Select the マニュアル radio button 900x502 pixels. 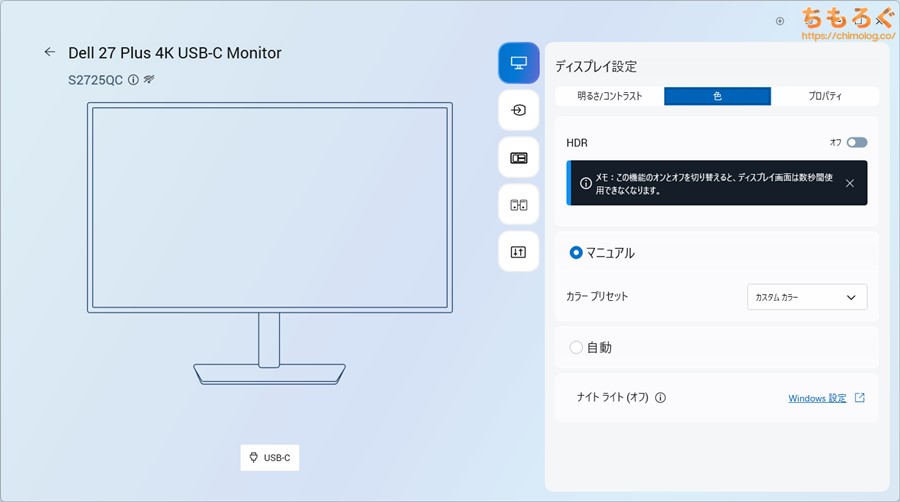click(x=576, y=253)
